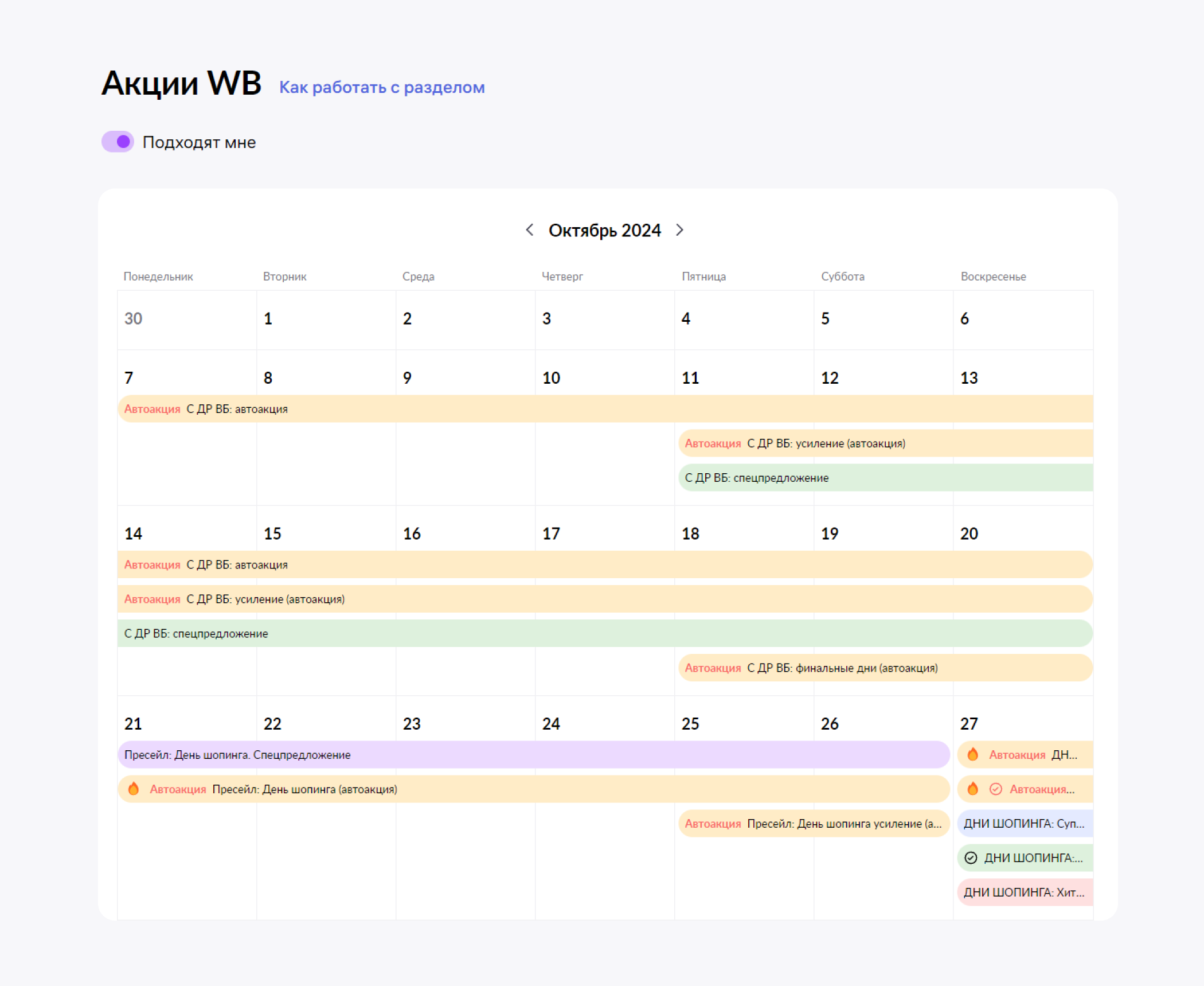Image resolution: width=1204 pixels, height=986 pixels.
Task: Select day 6 in the calendar
Action: (964, 318)
